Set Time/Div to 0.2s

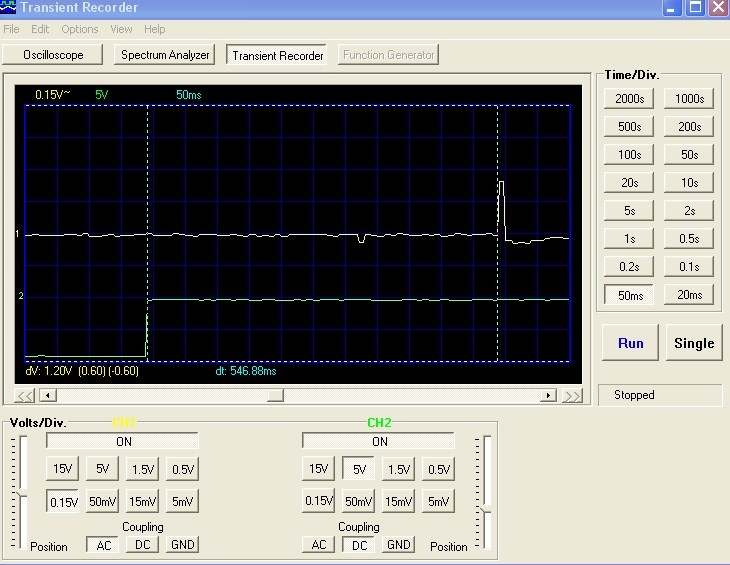point(629,267)
